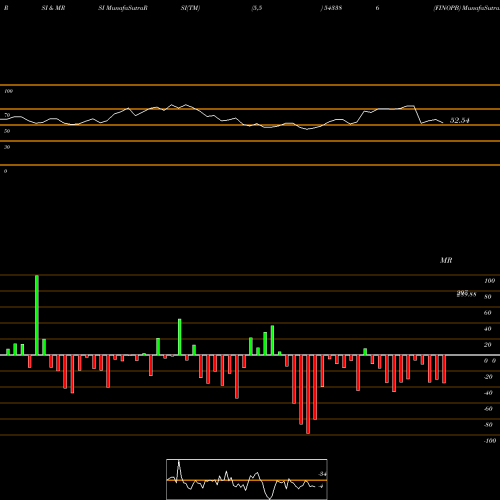Viewport: 500px width, 500px height.
Task: Click the "54338" header text
Action: pyautogui.click(x=332, y=8)
